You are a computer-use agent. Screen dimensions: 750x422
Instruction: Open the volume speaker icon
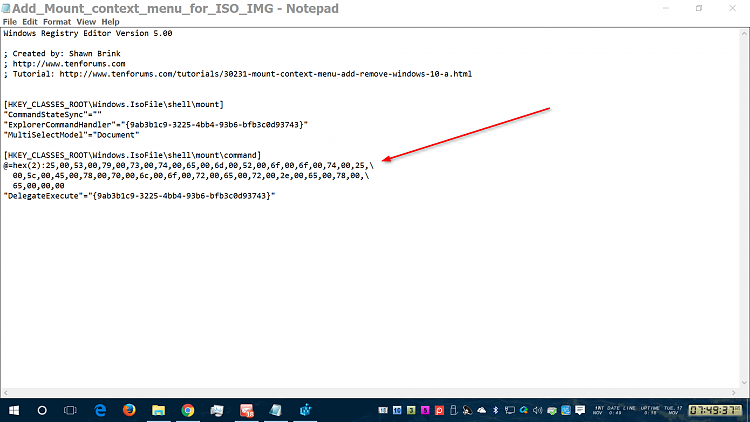(x=538, y=411)
